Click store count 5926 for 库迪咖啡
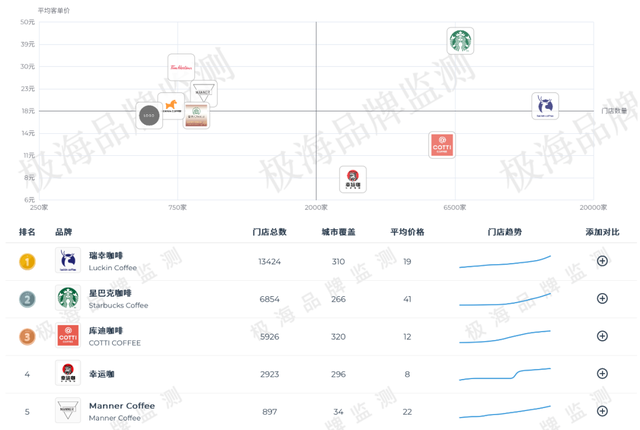Viewport: 640px width, 430px height. tap(269, 337)
